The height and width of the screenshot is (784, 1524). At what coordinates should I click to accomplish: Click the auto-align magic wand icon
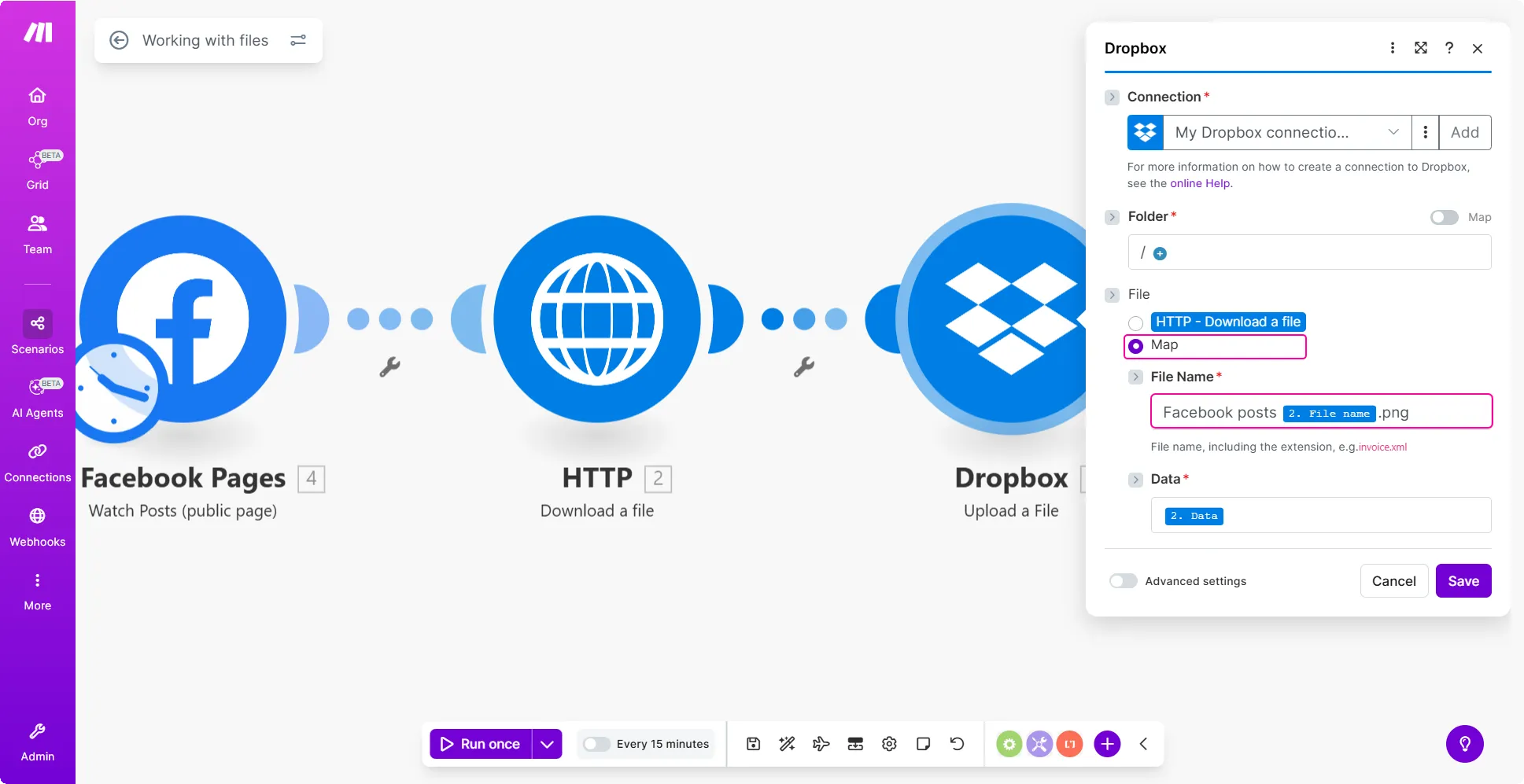[787, 744]
